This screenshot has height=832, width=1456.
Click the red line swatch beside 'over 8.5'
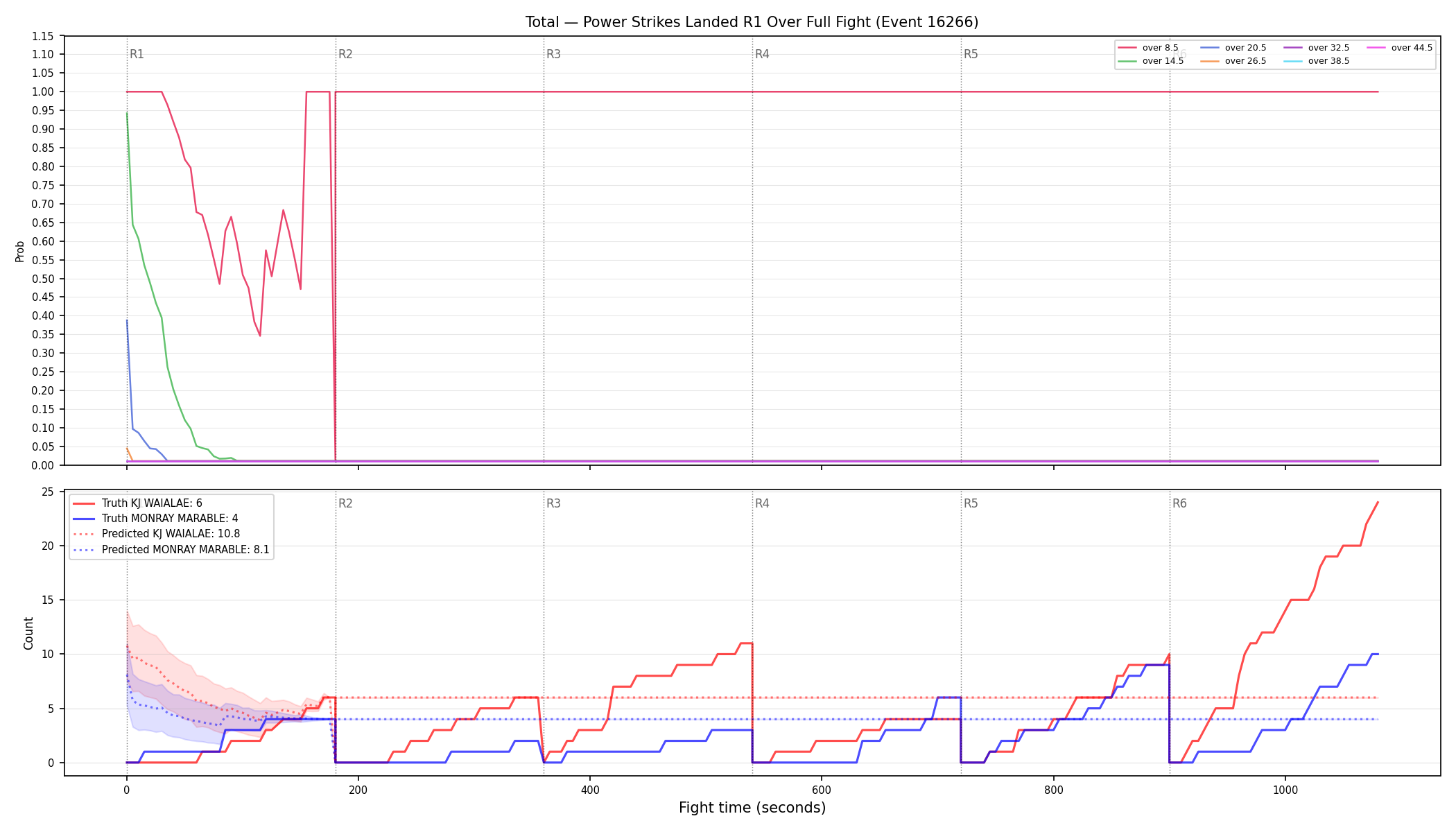(x=1127, y=48)
